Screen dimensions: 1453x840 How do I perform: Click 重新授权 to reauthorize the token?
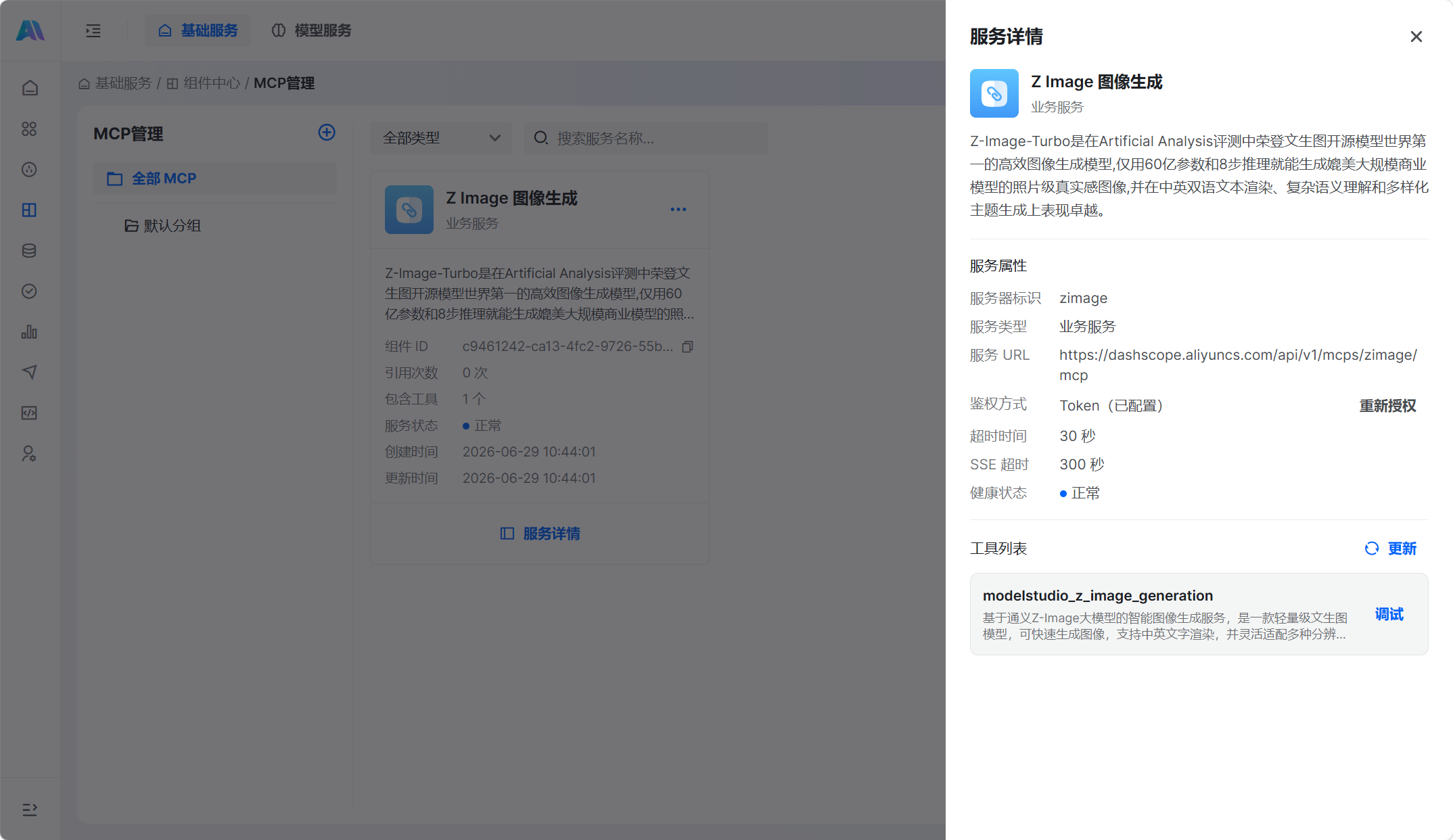point(1387,406)
